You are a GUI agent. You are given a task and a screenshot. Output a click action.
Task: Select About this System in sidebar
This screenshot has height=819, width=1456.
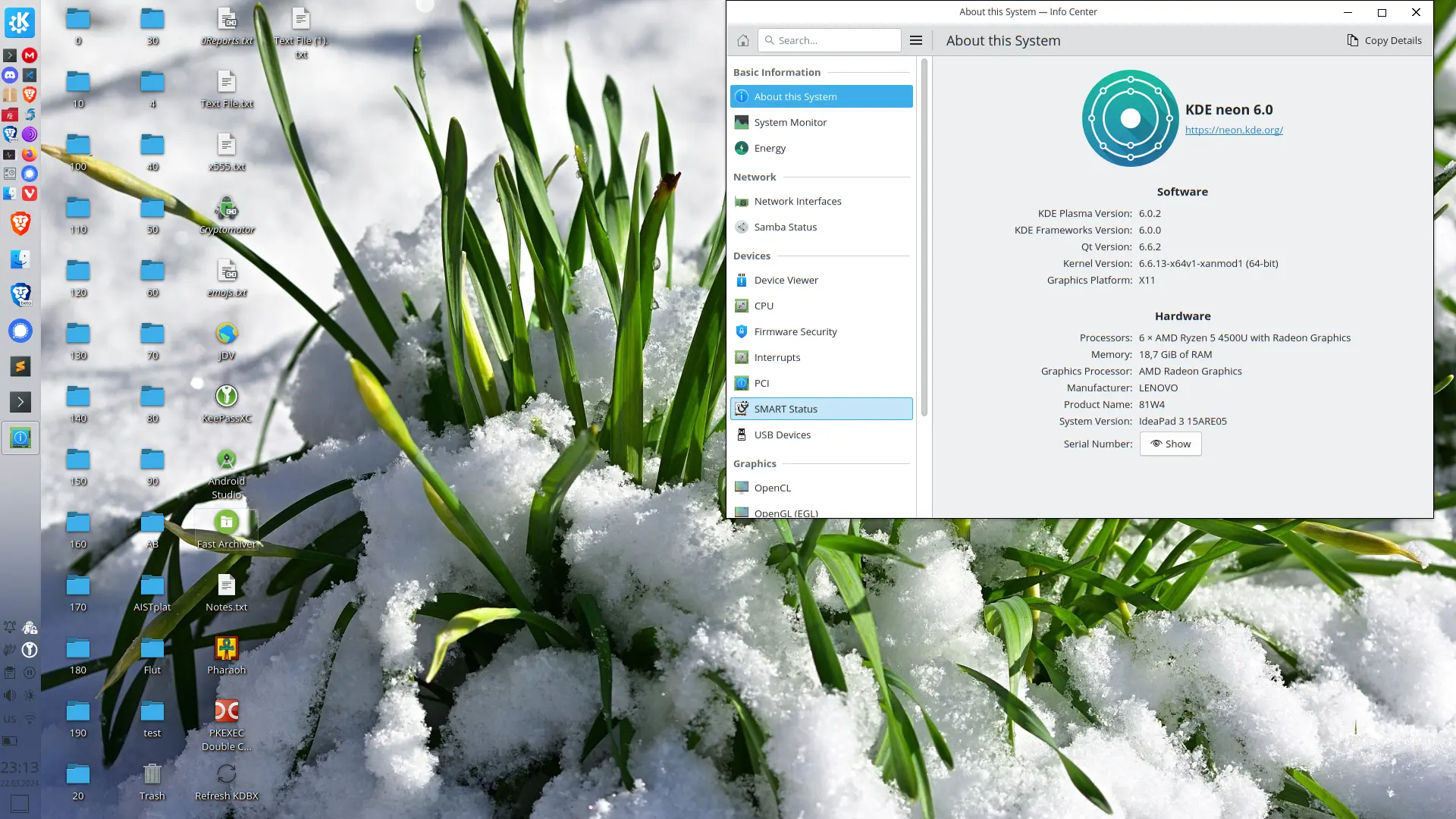(x=821, y=96)
